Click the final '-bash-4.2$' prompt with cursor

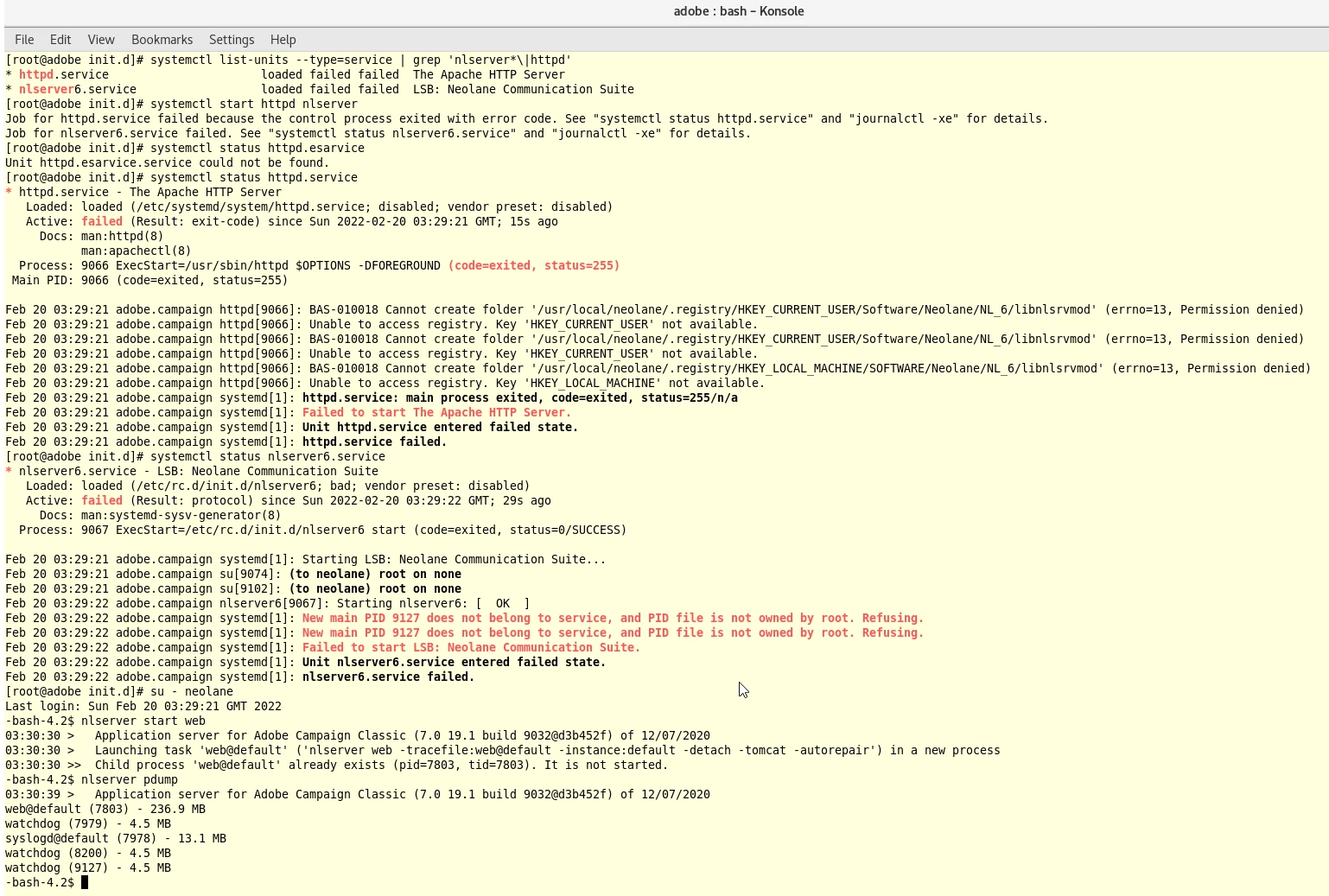click(47, 883)
